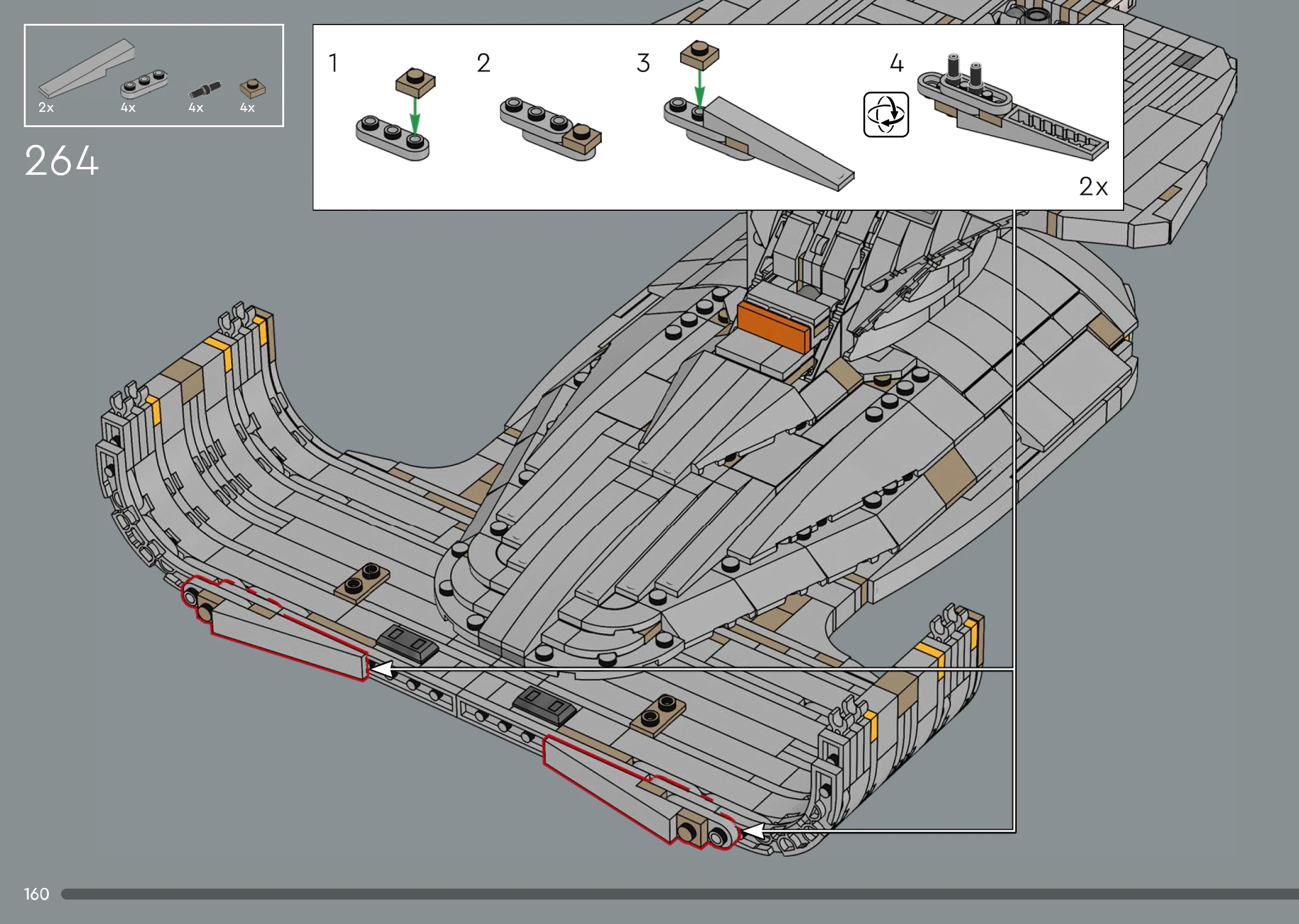The image size is (1299, 924).
Task: Click the step number 264
Action: coord(61,161)
